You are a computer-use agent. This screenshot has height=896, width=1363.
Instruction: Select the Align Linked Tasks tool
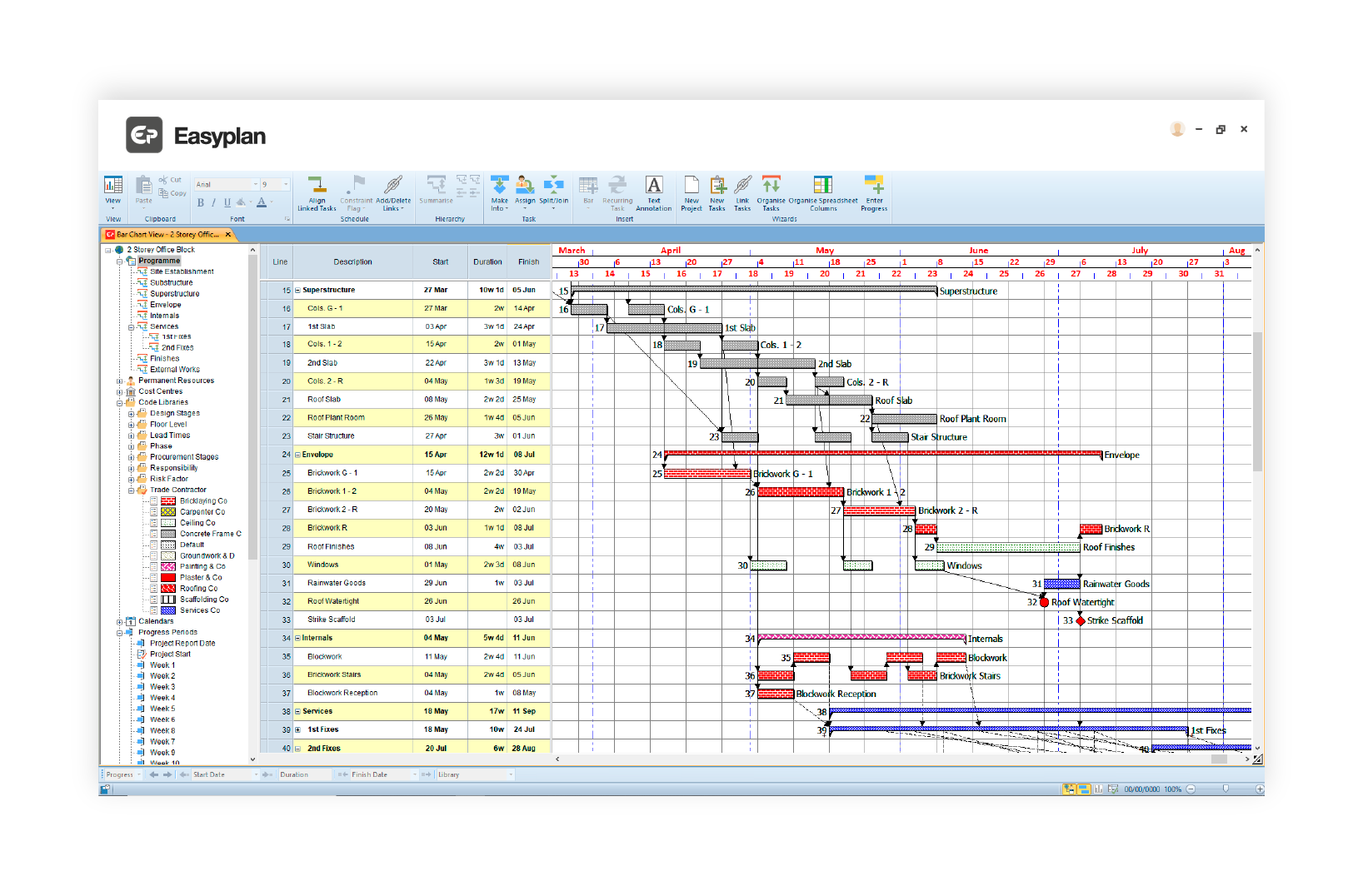pyautogui.click(x=317, y=192)
